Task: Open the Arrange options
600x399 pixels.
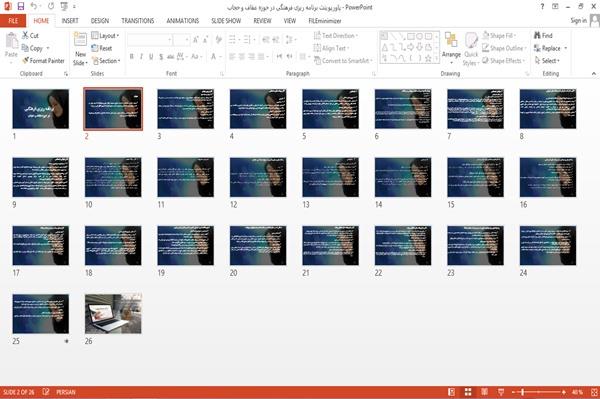Action: (x=451, y=48)
